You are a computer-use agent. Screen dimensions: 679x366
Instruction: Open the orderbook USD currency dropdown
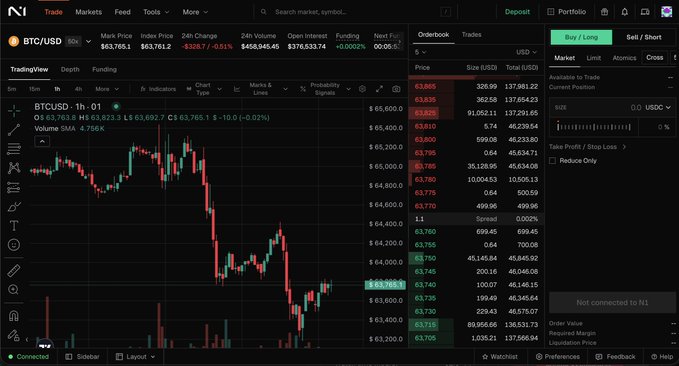[526, 52]
